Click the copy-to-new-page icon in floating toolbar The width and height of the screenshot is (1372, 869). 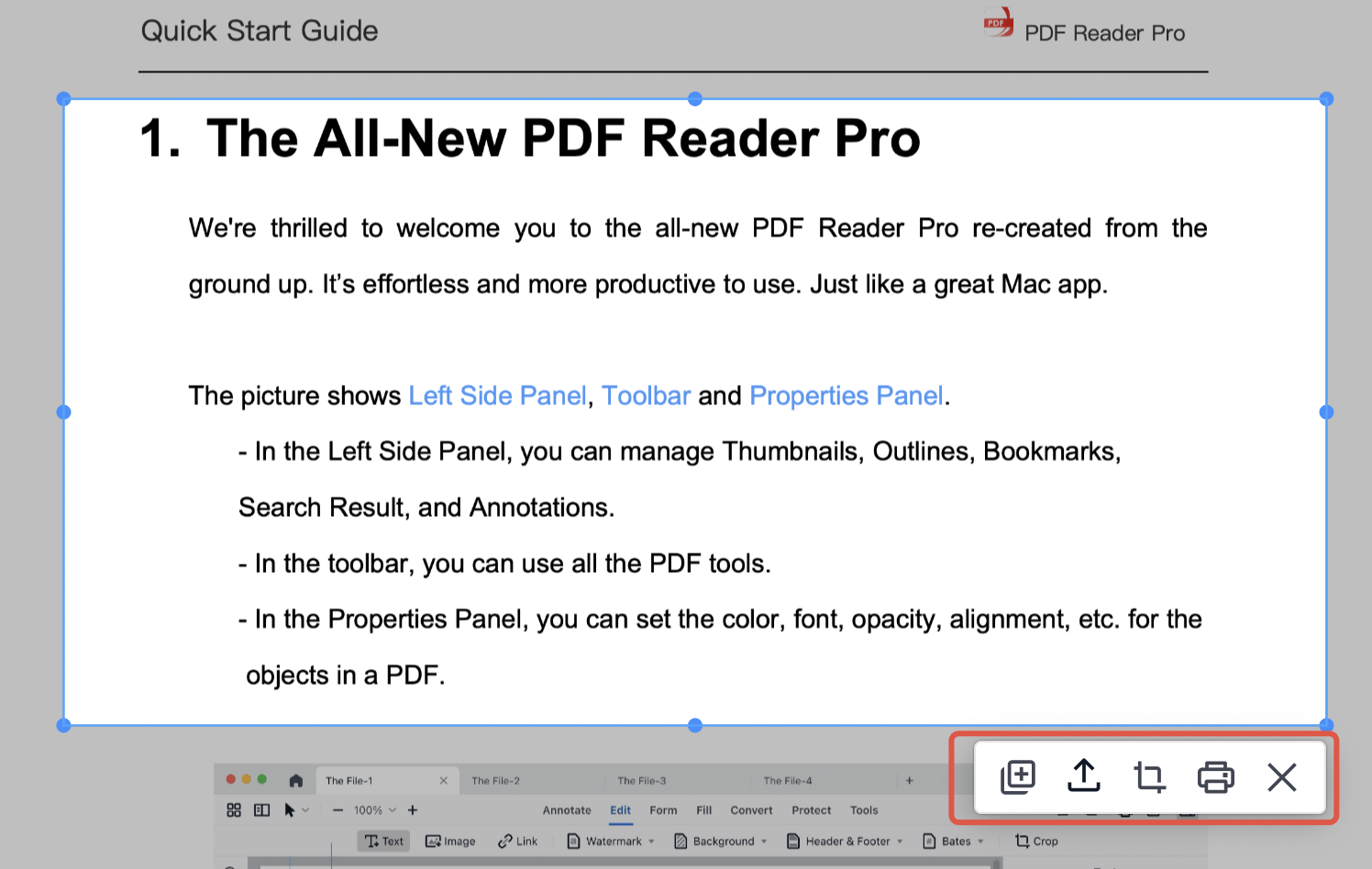coord(1017,776)
